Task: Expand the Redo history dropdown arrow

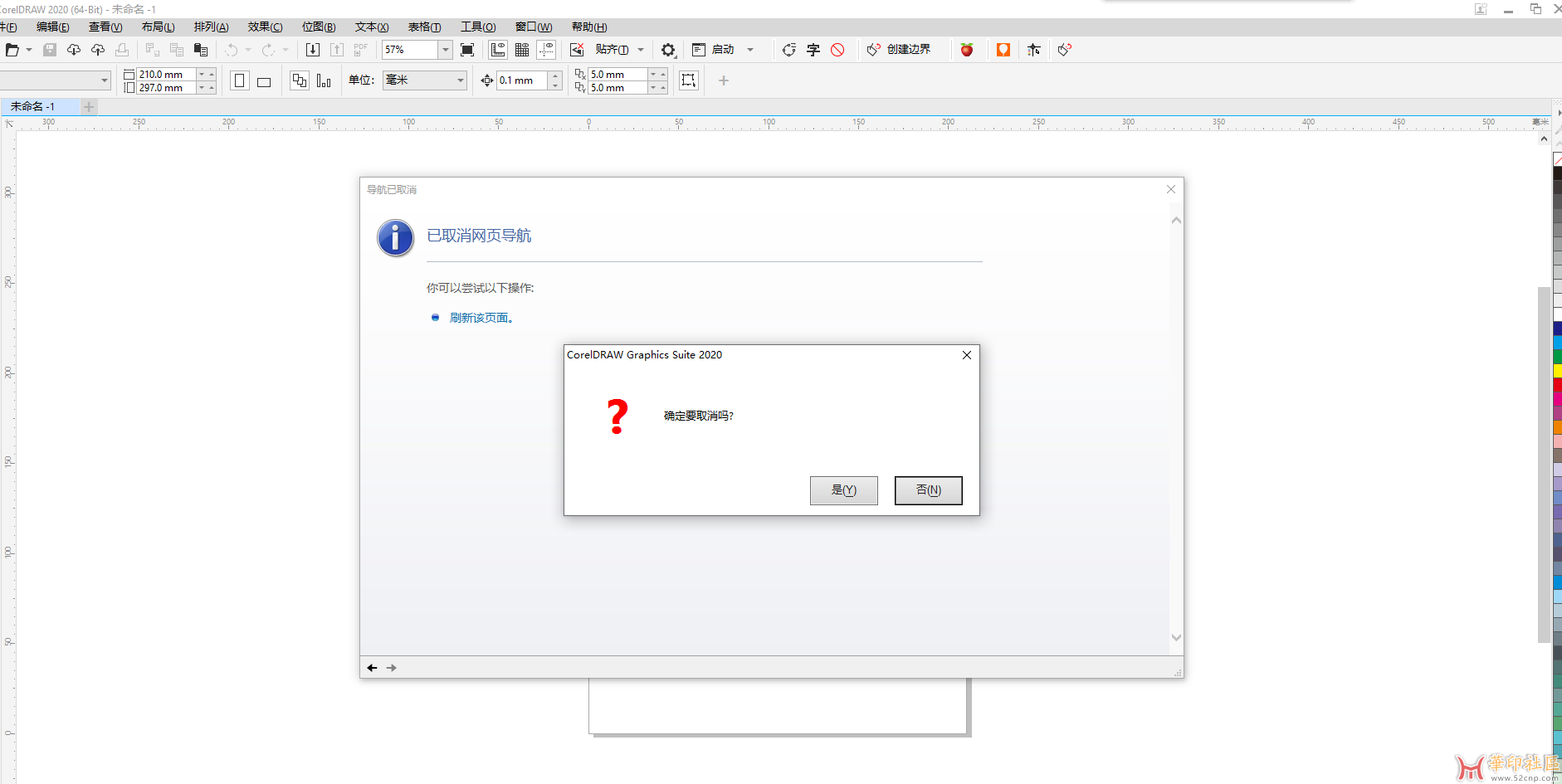Action: coord(286,50)
